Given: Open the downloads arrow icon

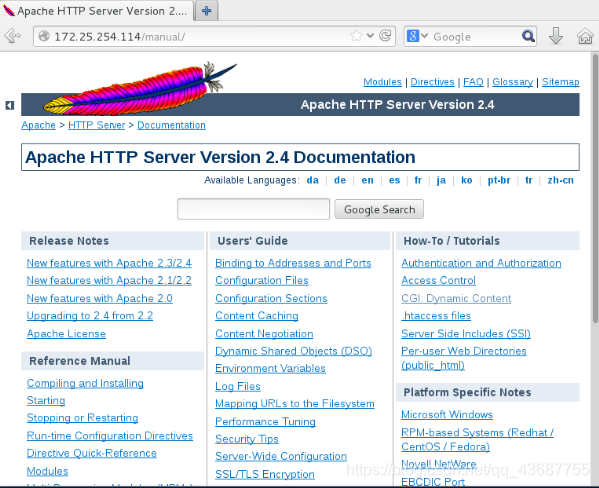Looking at the screenshot, I should click(x=556, y=36).
